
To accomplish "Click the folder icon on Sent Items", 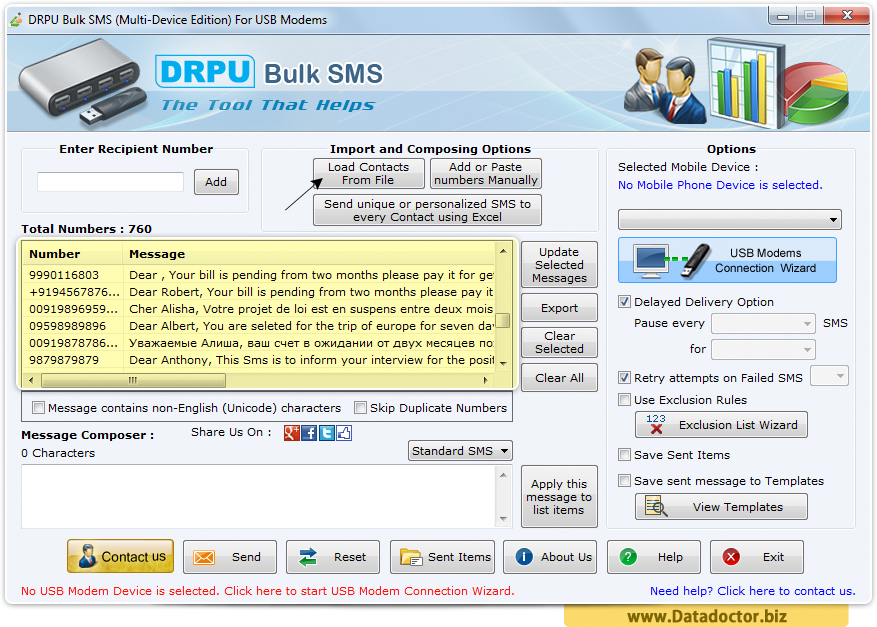I will point(411,558).
